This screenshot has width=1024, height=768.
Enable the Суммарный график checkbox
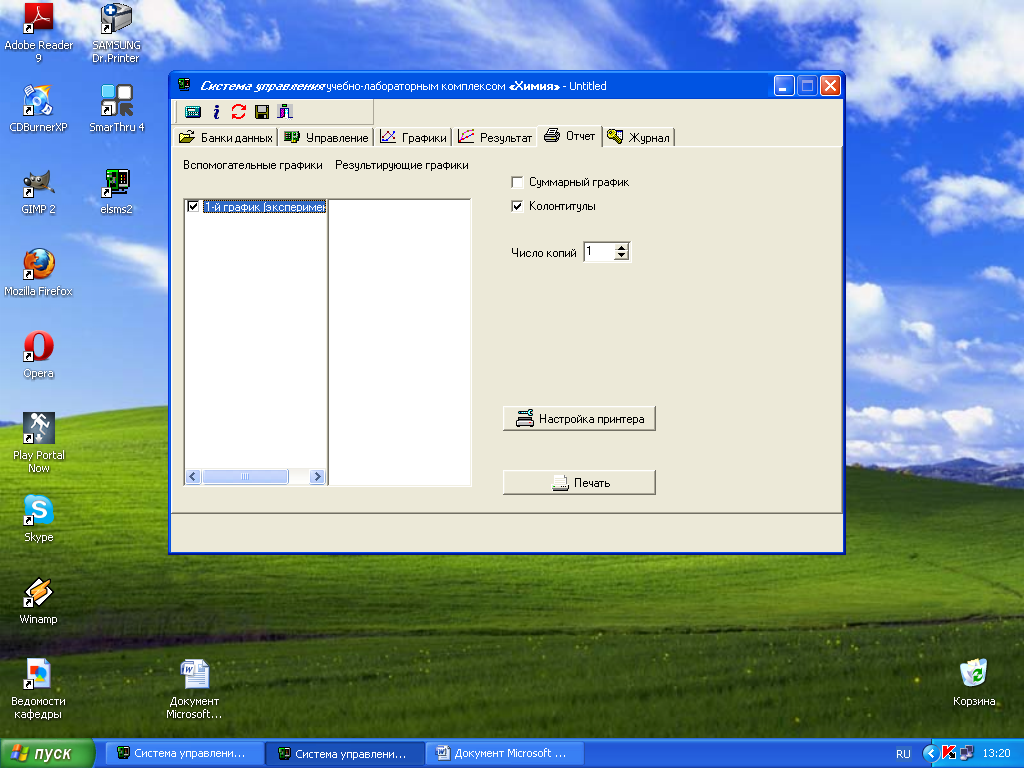click(517, 182)
